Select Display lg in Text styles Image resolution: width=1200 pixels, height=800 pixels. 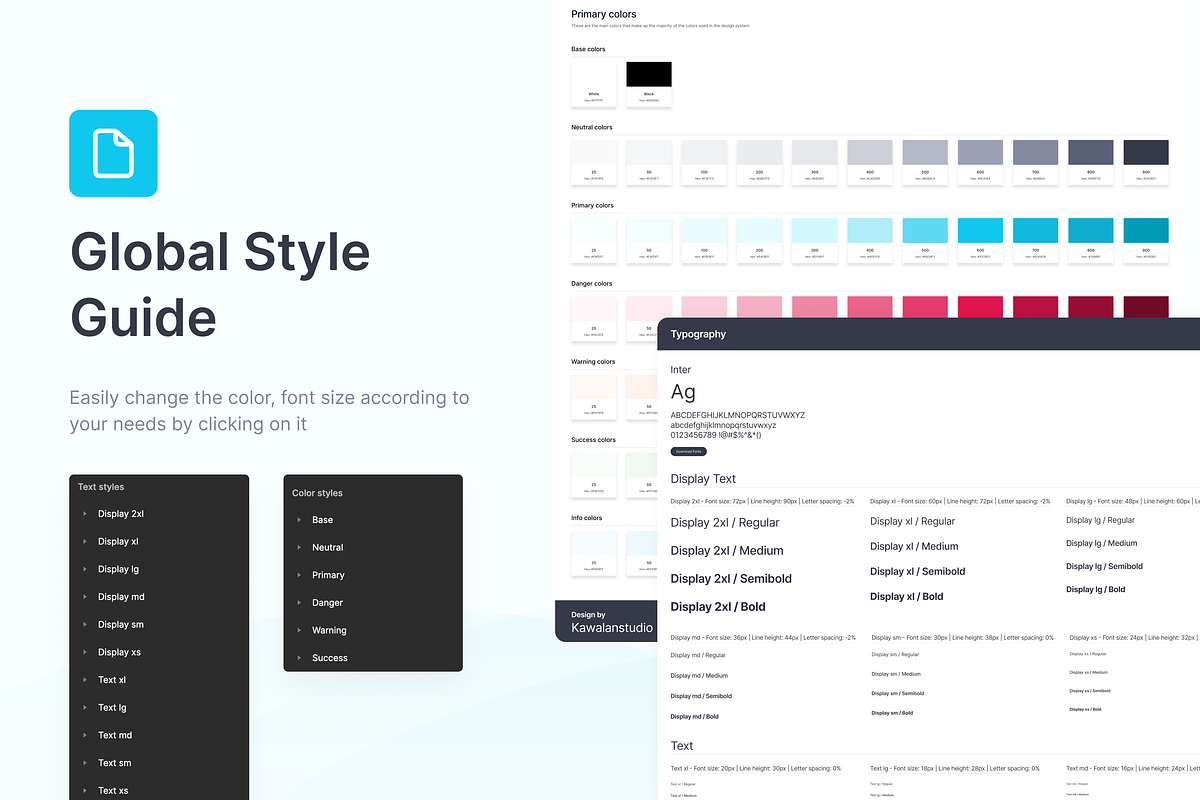click(x=118, y=569)
